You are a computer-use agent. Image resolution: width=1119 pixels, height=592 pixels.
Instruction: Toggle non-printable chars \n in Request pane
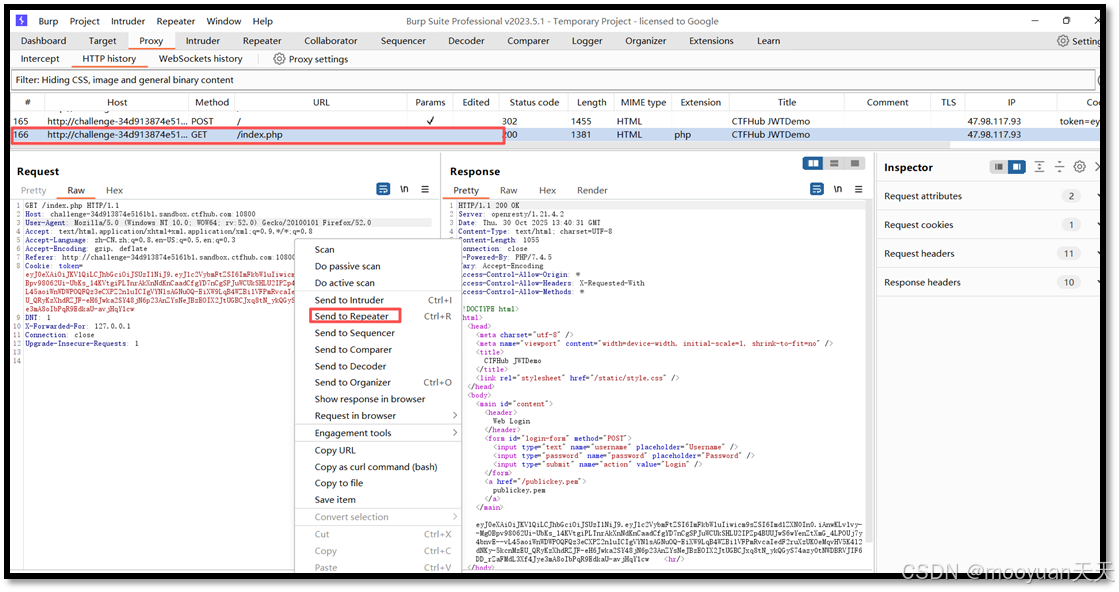click(404, 189)
